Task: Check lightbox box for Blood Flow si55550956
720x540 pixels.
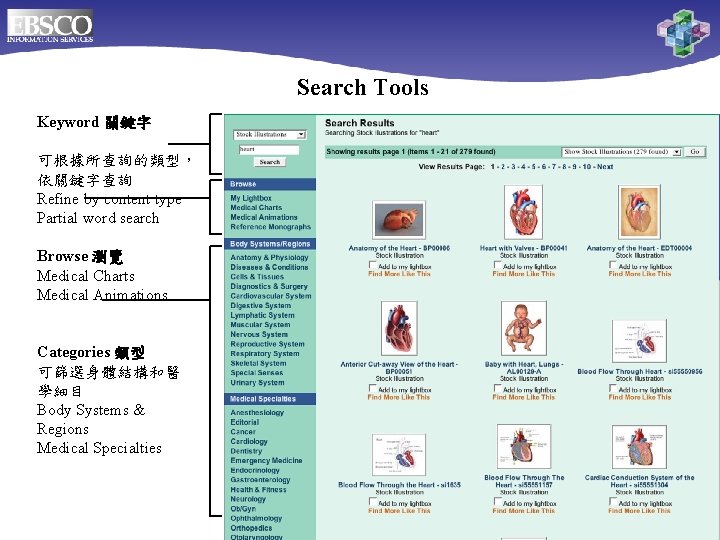Action: click(x=613, y=388)
